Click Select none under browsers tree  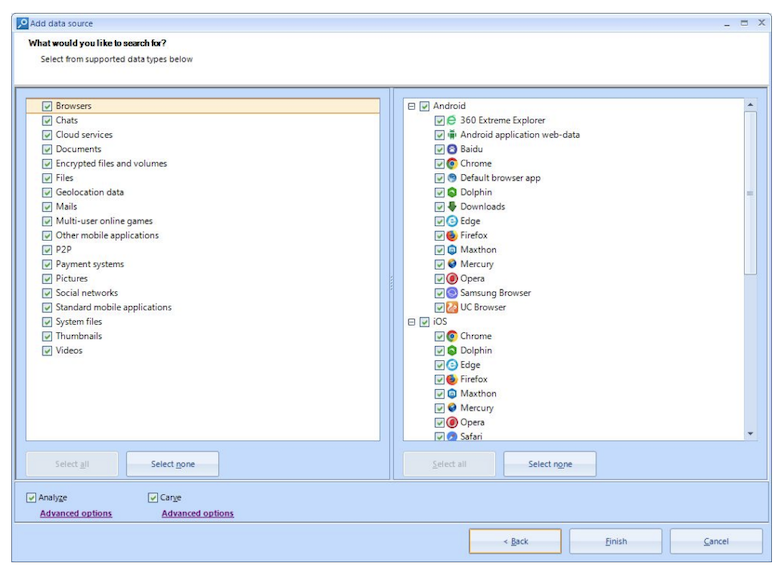tap(550, 464)
